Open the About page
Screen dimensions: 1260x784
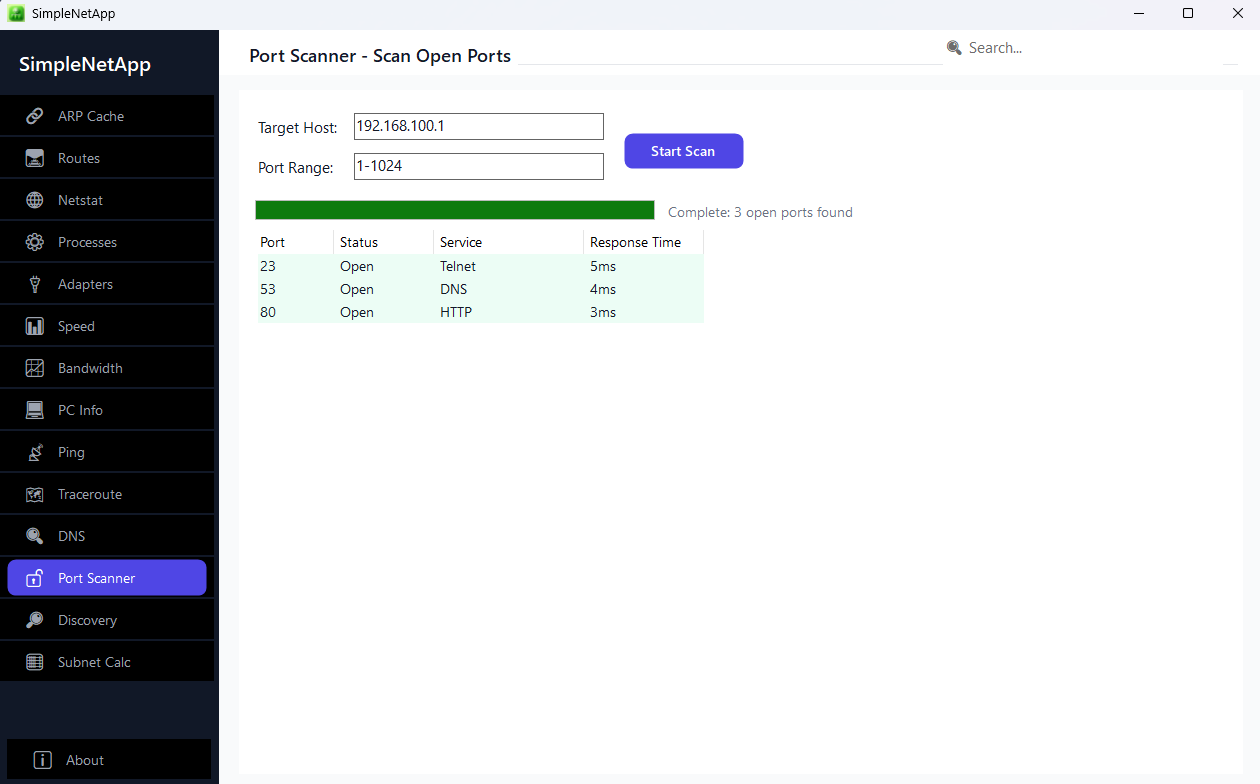point(109,760)
